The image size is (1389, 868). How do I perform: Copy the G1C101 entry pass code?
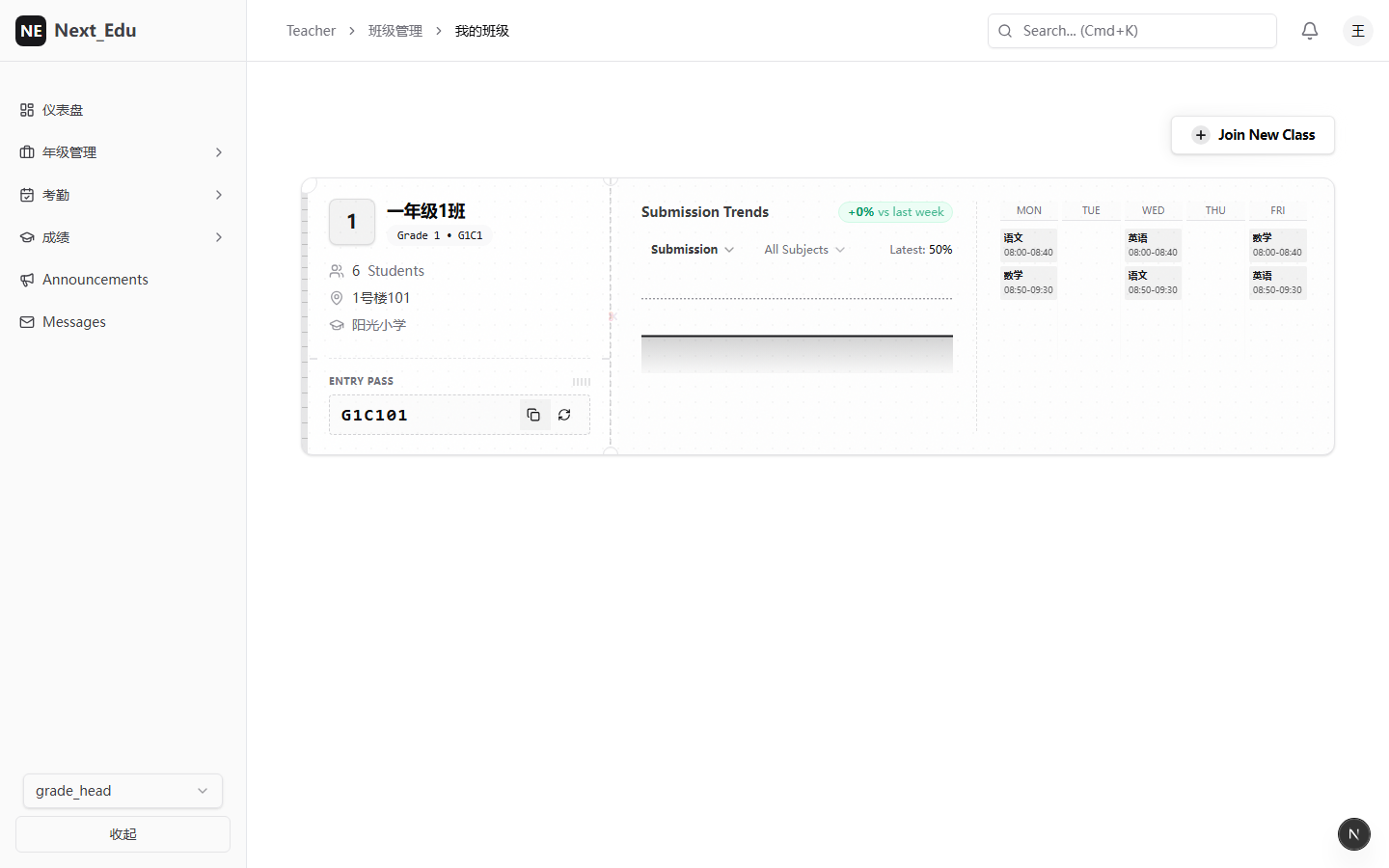coord(533,415)
